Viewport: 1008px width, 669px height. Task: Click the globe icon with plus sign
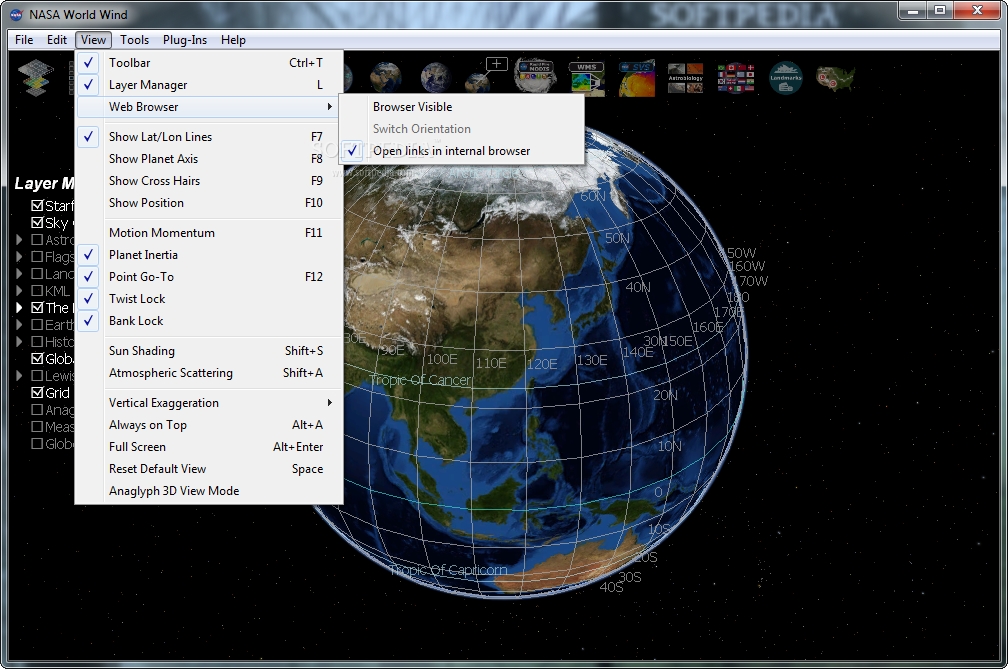coord(486,76)
